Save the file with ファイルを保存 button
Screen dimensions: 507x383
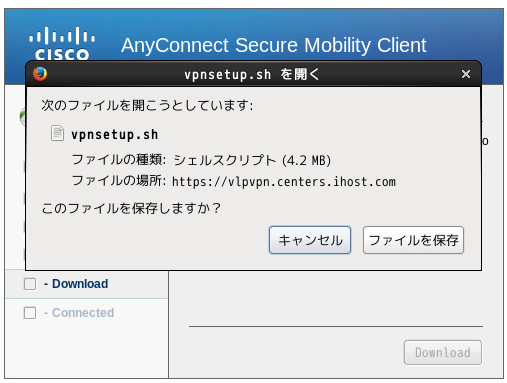pos(413,240)
